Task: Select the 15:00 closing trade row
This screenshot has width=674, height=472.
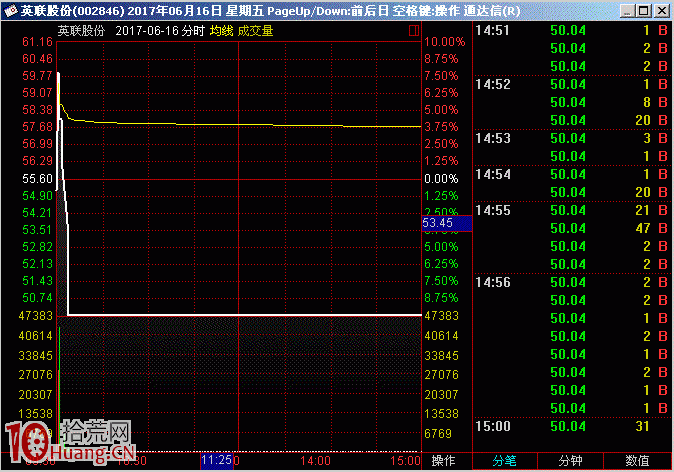Action: 572,426
